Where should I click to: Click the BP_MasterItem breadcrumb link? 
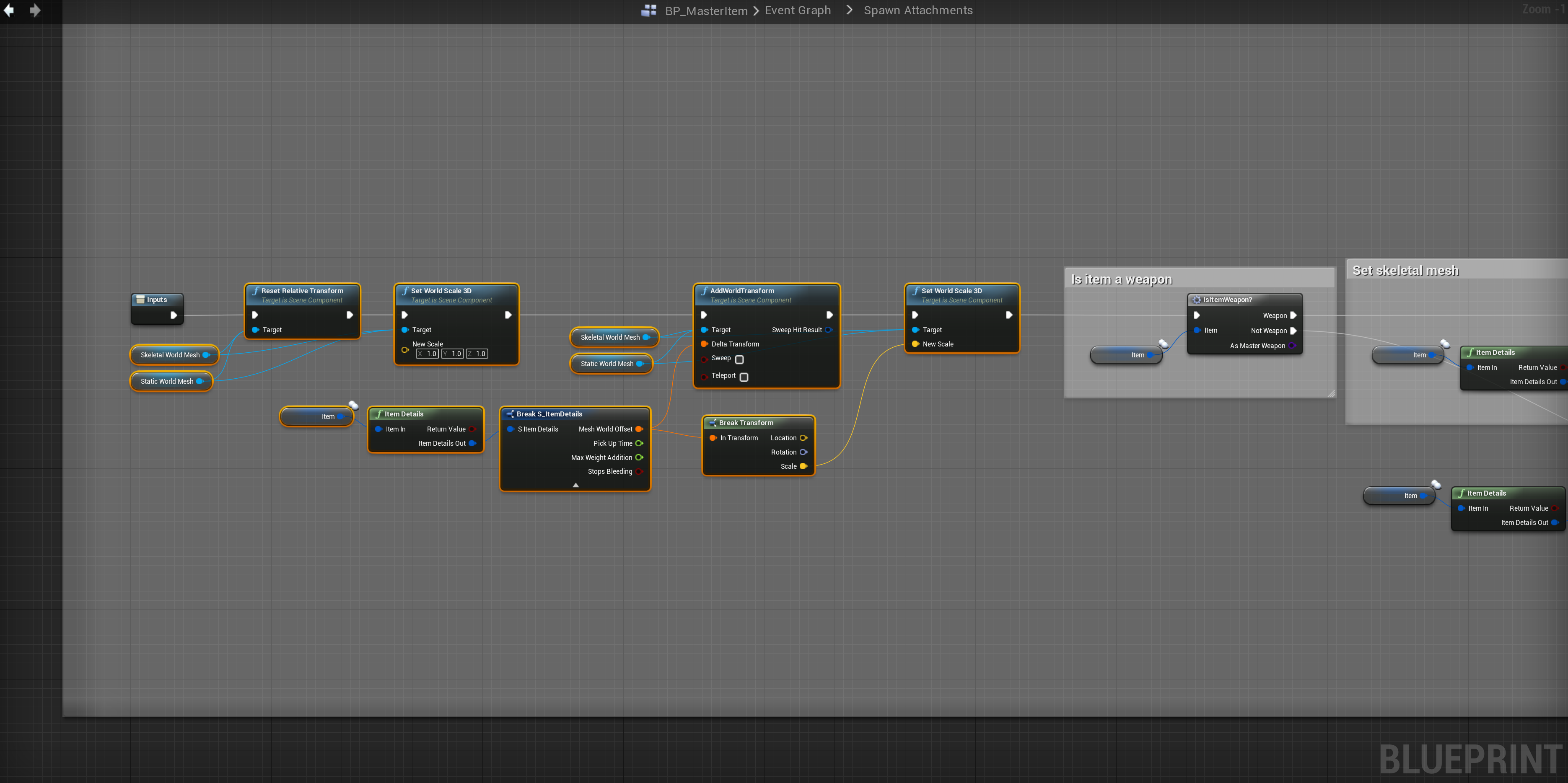706,11
